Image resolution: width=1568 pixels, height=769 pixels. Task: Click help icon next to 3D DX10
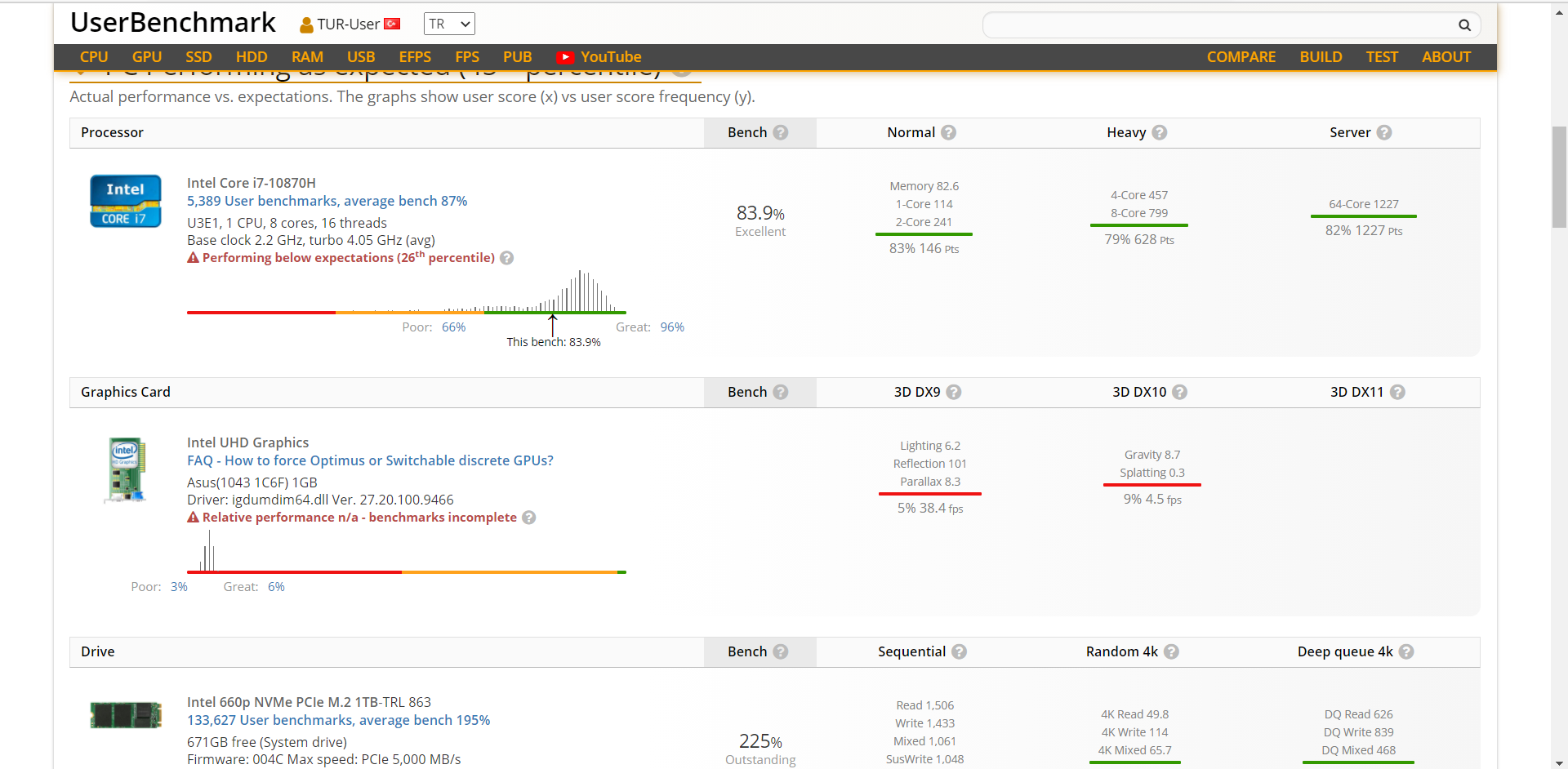1179,392
